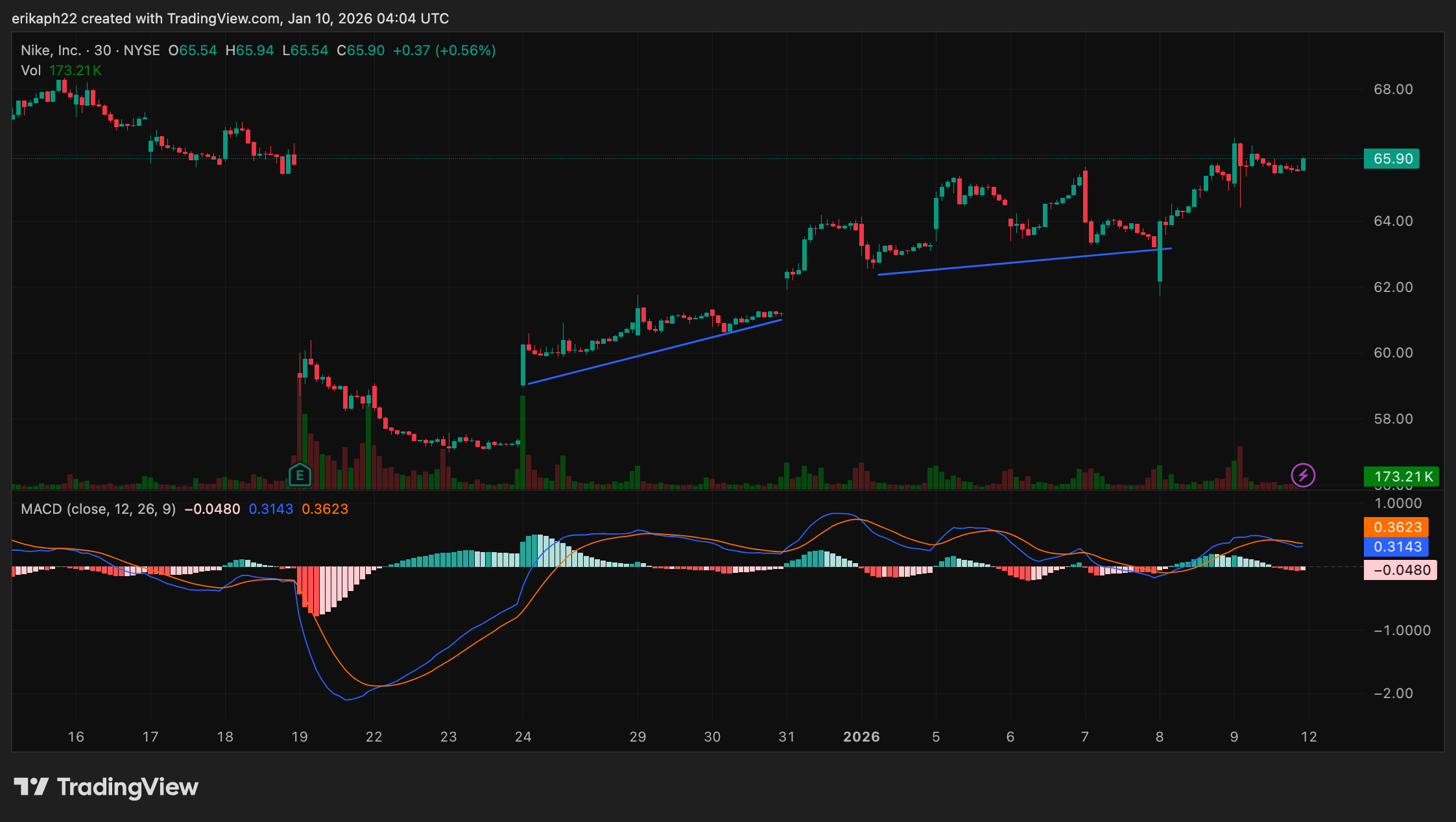Click the header caption with erikaph22 username
The height and width of the screenshot is (822, 1456).
coord(230,18)
